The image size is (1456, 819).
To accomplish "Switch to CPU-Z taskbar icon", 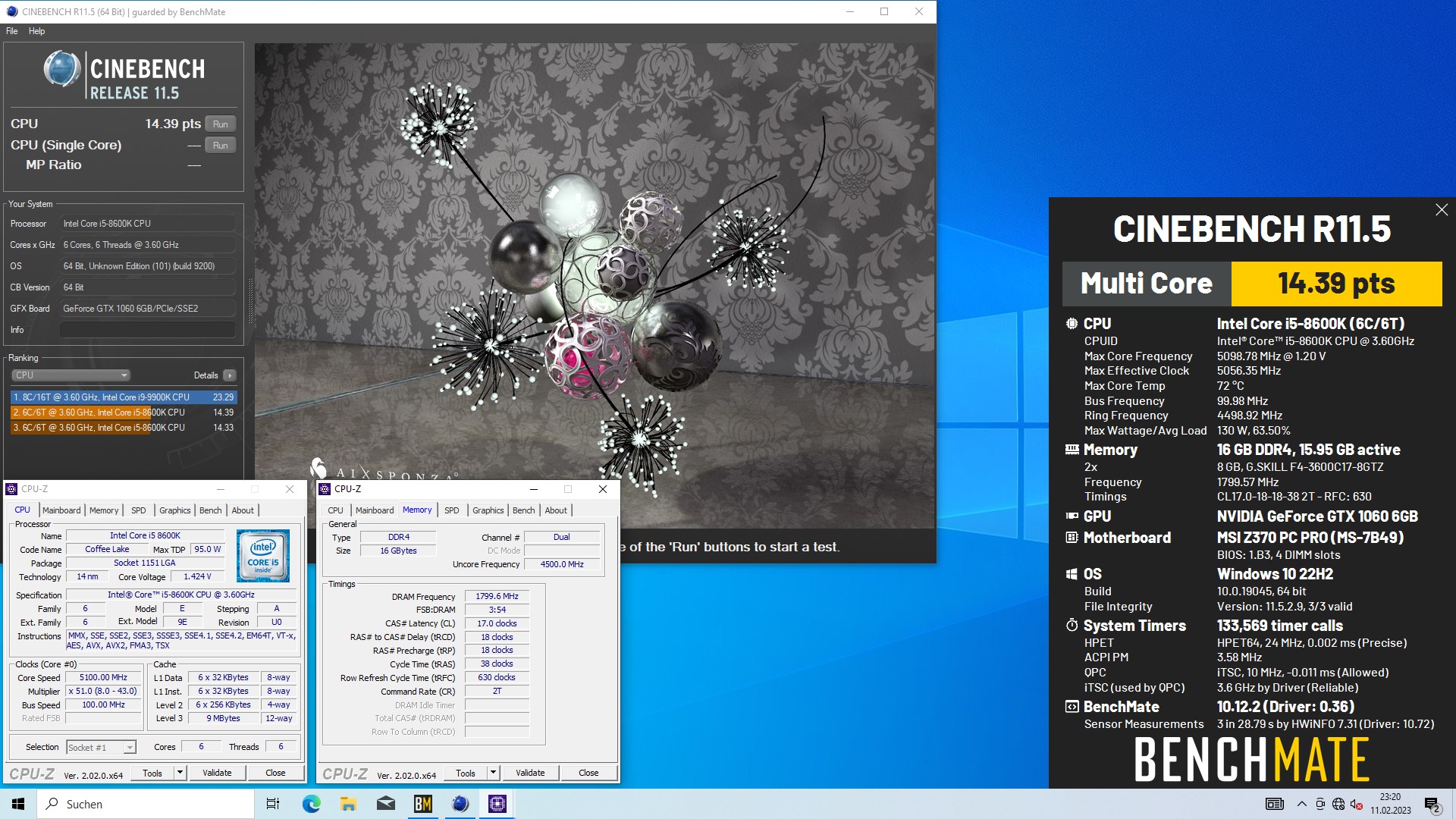I will [x=497, y=804].
